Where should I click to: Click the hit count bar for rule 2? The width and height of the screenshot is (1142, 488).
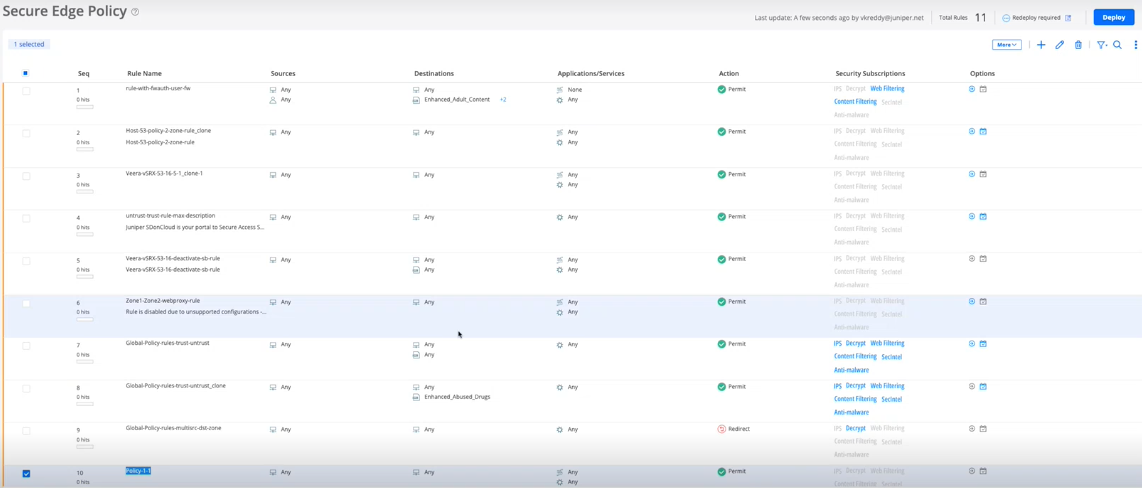pos(85,149)
